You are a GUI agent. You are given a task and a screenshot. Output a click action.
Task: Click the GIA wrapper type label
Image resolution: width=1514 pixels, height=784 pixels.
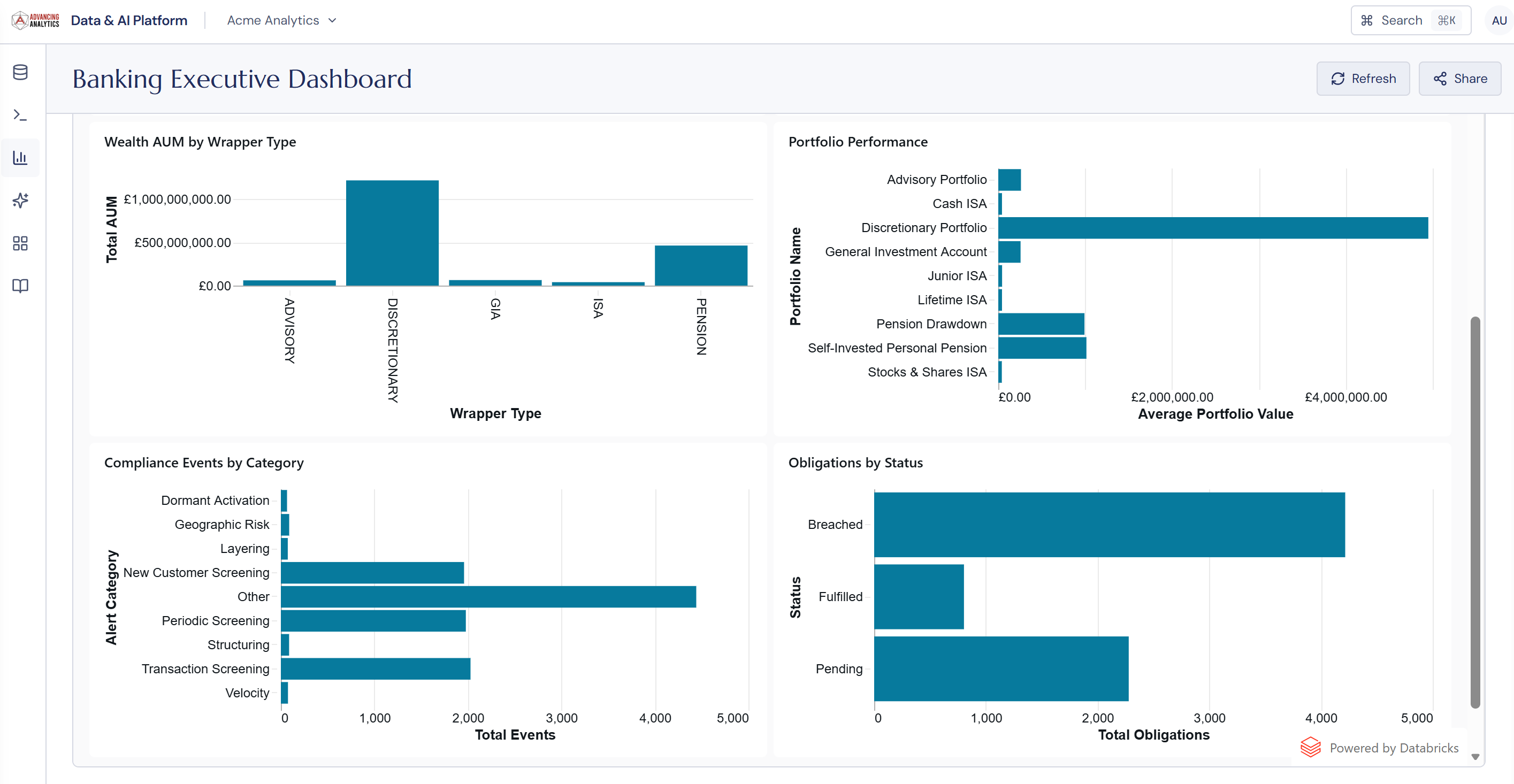click(x=495, y=309)
